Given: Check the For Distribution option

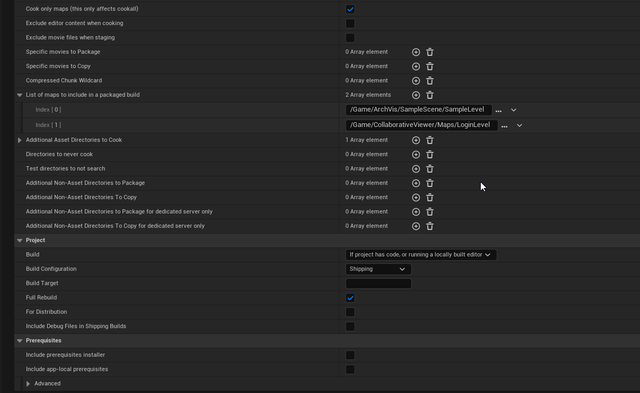Looking at the screenshot, I should [x=350, y=312].
